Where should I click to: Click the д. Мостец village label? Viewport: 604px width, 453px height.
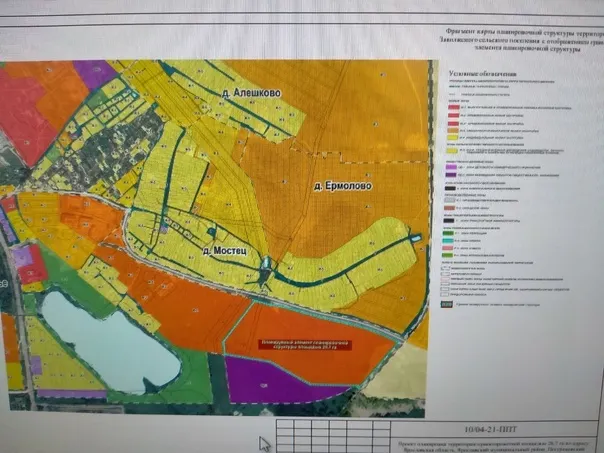225,251
